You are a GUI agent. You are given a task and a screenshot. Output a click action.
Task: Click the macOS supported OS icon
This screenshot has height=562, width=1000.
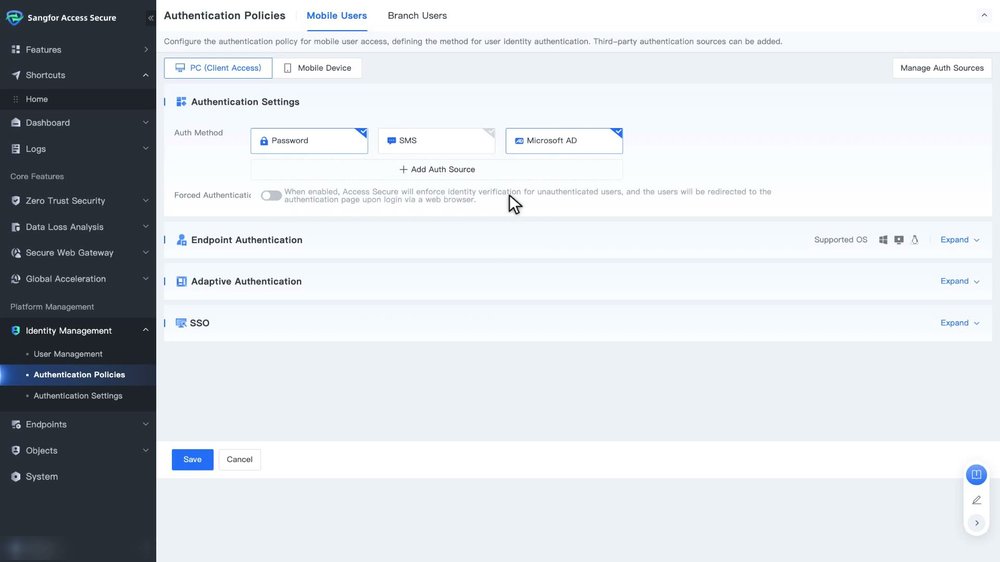899,240
